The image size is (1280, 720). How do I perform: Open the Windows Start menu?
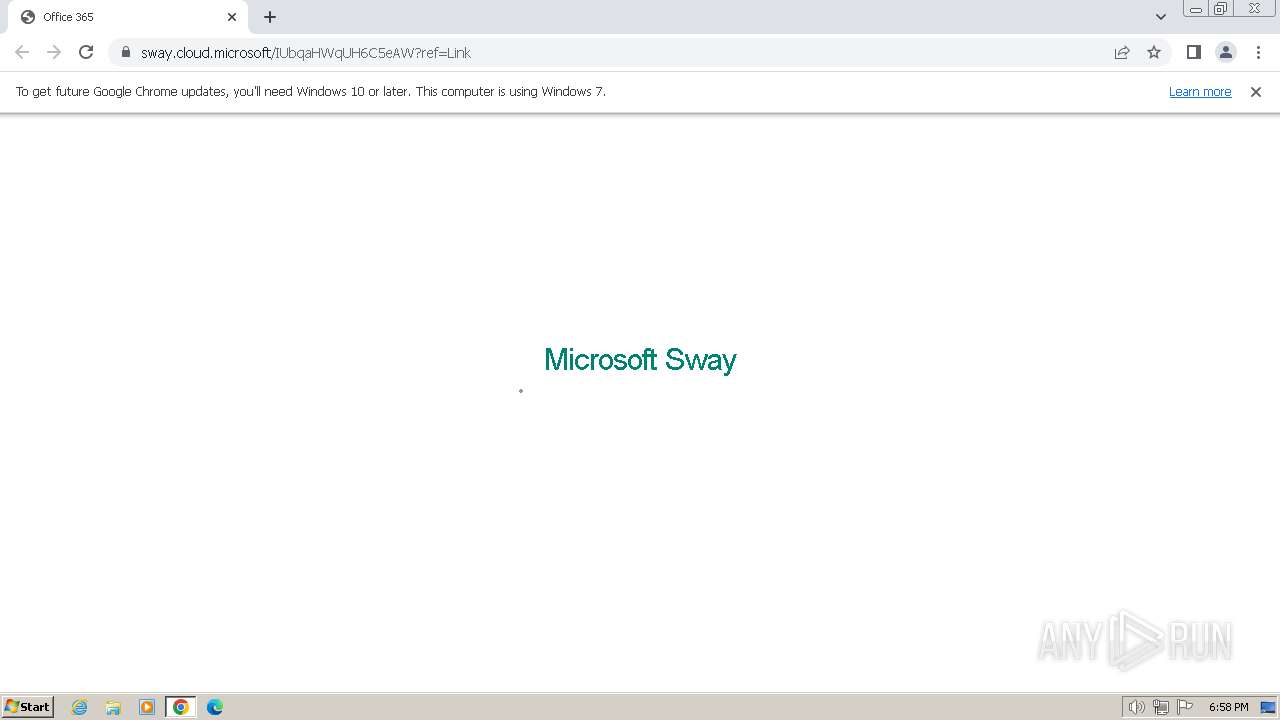[x=28, y=707]
